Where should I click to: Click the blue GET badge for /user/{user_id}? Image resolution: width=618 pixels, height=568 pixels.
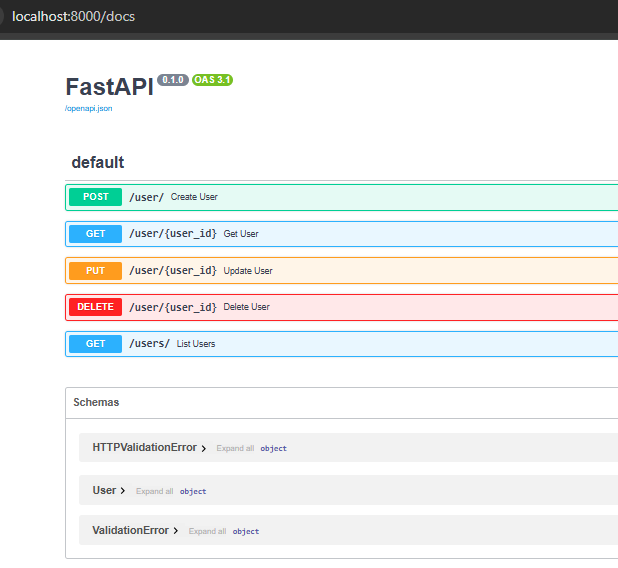point(96,234)
